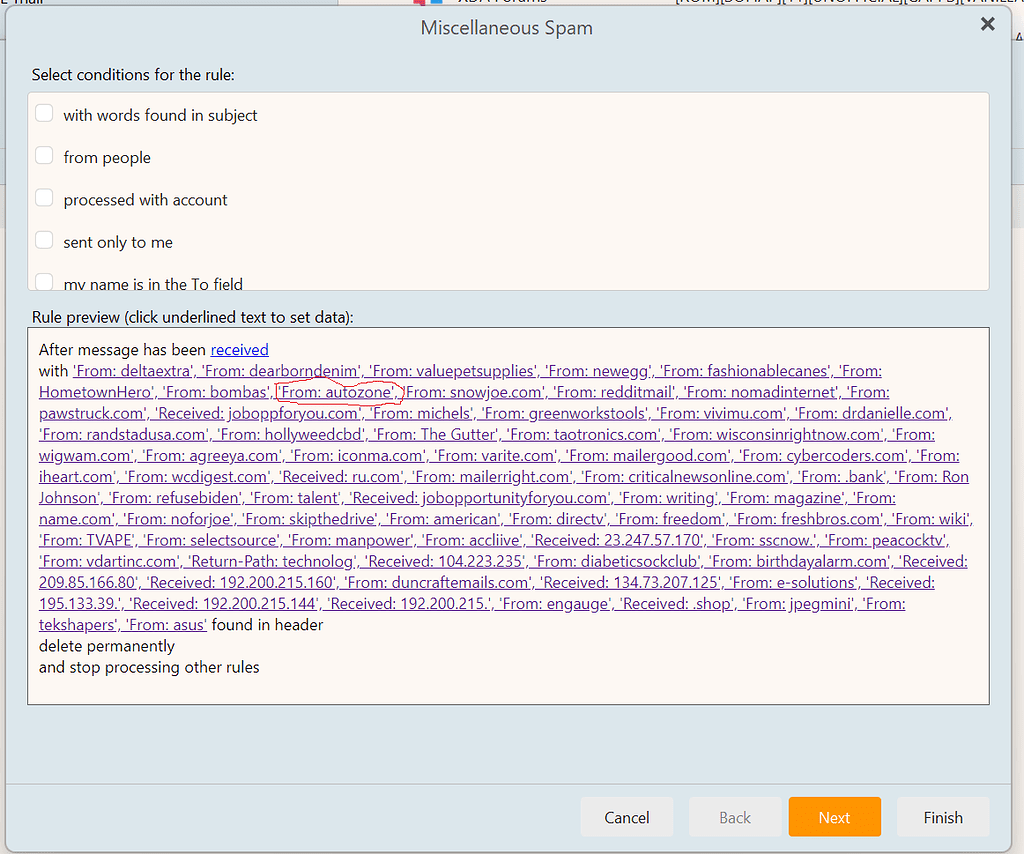Open the 'received' link in rule preview
The image size is (1024, 854).
238,349
